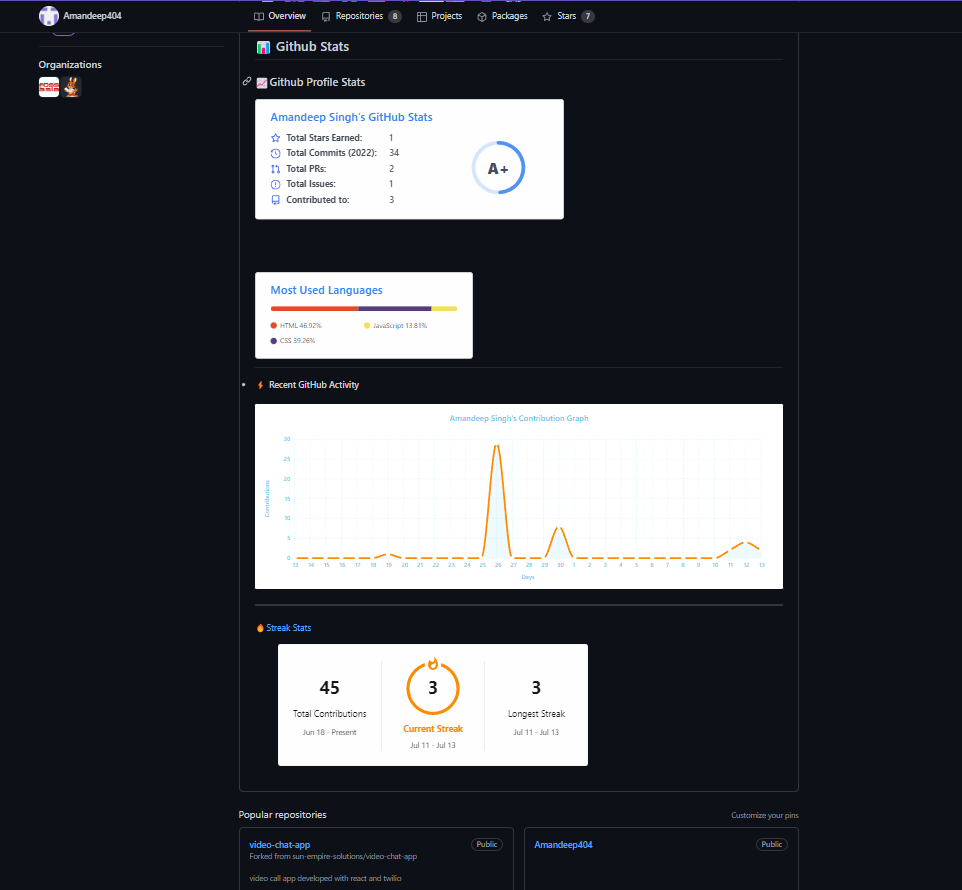Viewport: 962px width, 890px height.
Task: Click the Longest Streak value 3
Action: click(x=536, y=688)
